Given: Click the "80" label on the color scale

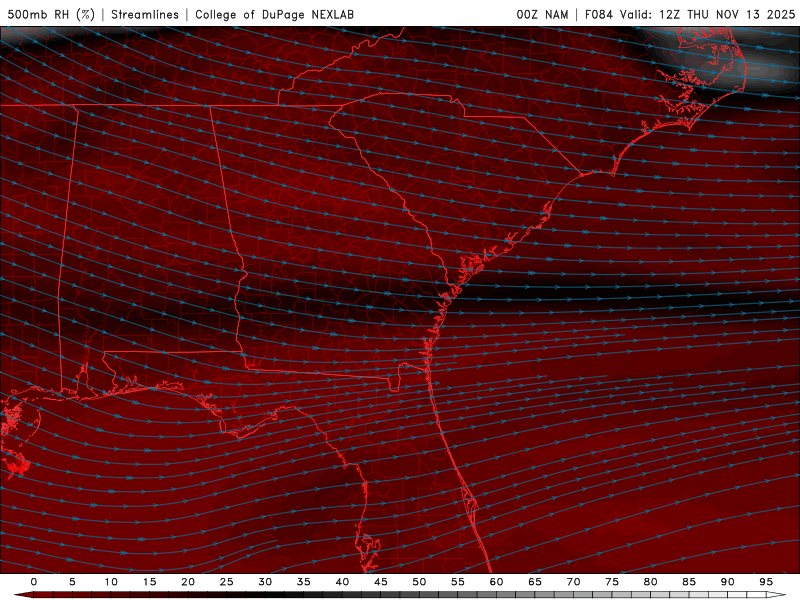Looking at the screenshot, I should [650, 582].
